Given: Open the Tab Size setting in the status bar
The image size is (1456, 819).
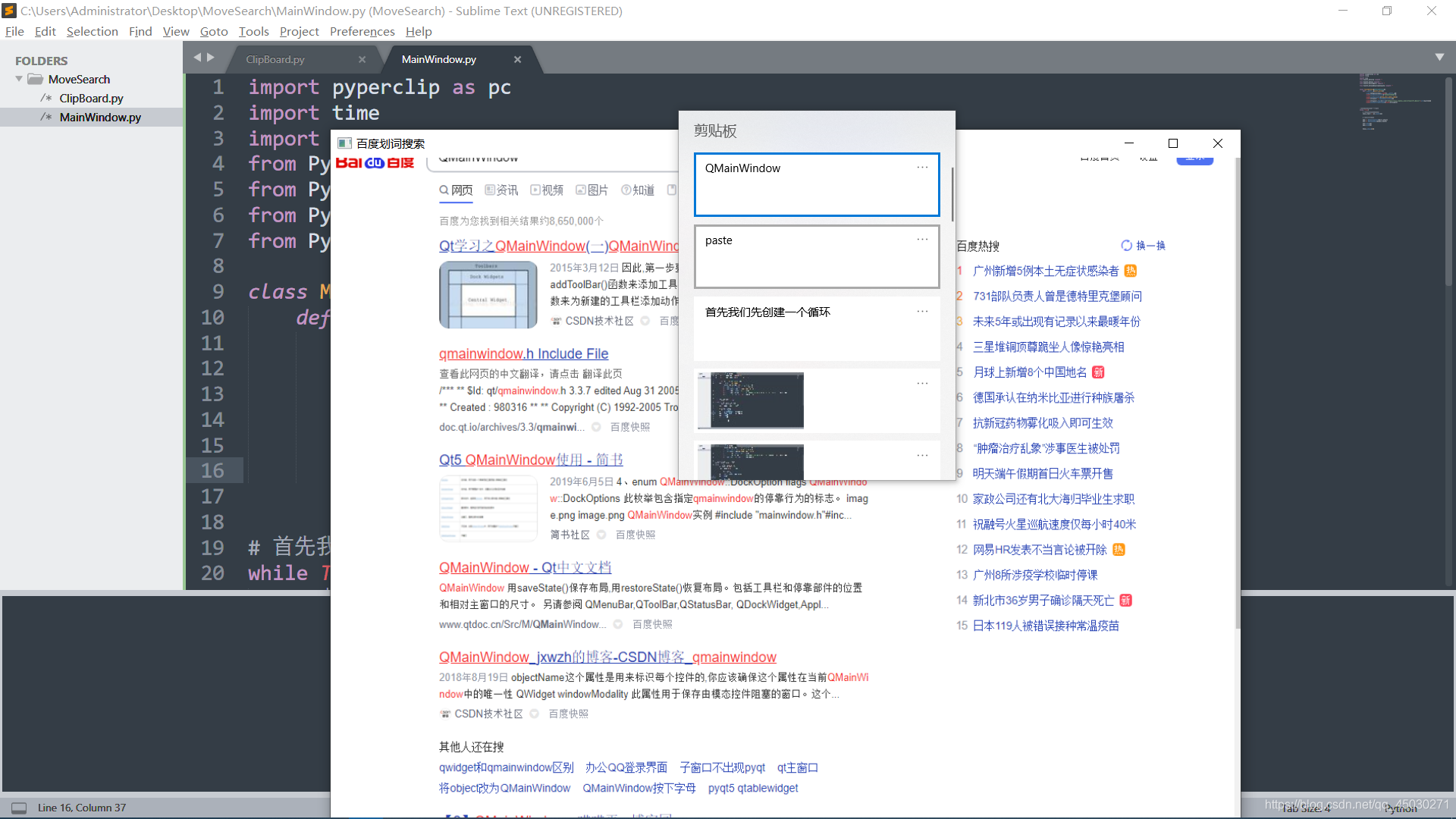Looking at the screenshot, I should [x=1305, y=808].
